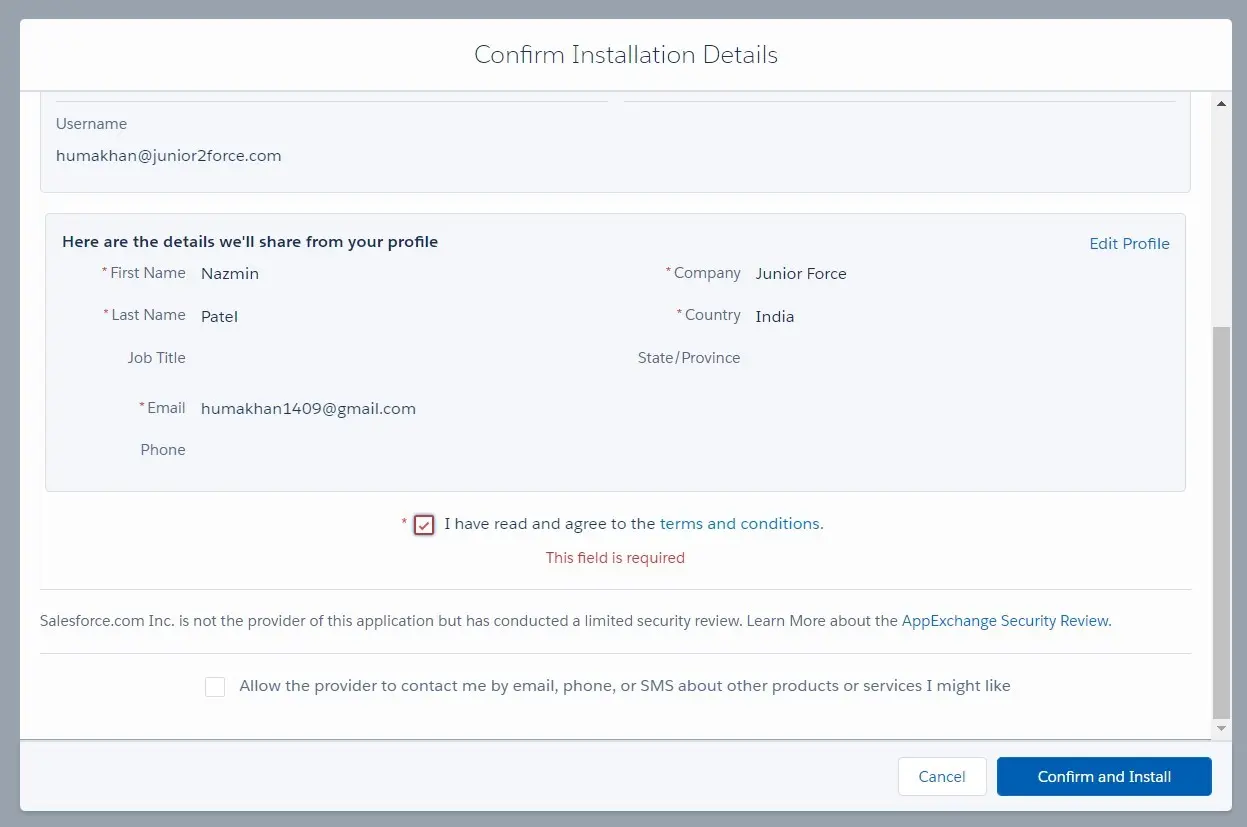Click the Company value Junior Force
The image size is (1247, 827).
[800, 274]
